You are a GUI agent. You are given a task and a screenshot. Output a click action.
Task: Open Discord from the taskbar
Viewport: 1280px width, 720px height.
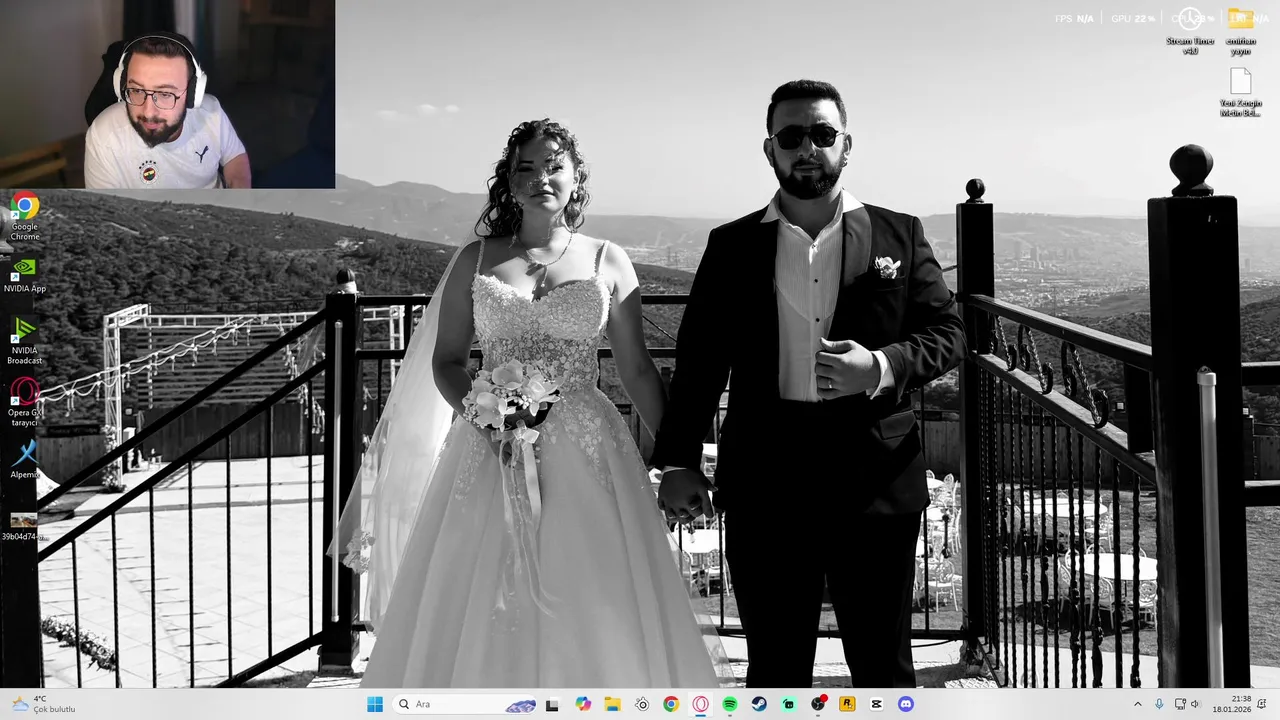click(906, 704)
